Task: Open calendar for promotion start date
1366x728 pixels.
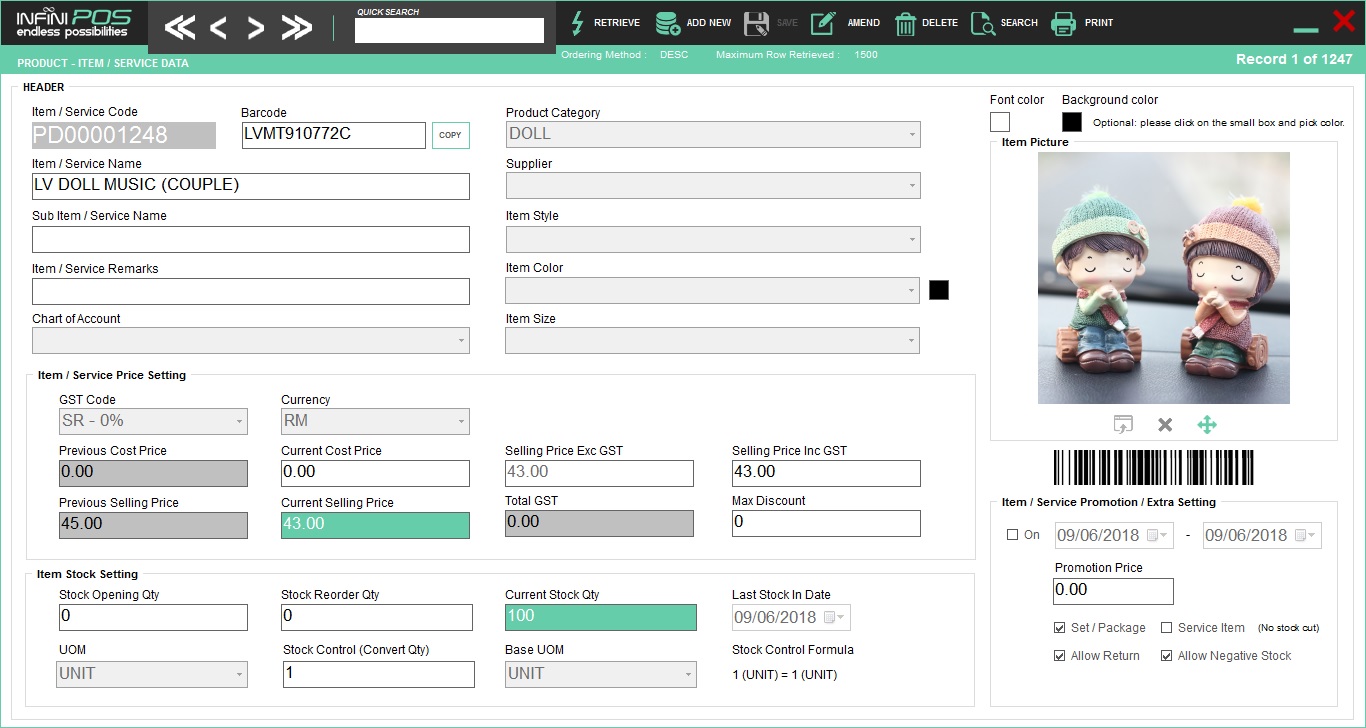Action: [x=1156, y=535]
